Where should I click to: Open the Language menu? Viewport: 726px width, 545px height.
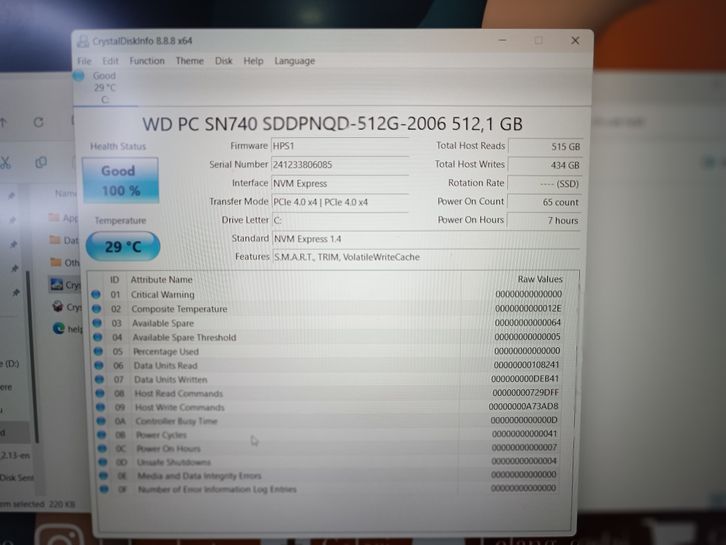pyautogui.click(x=294, y=61)
